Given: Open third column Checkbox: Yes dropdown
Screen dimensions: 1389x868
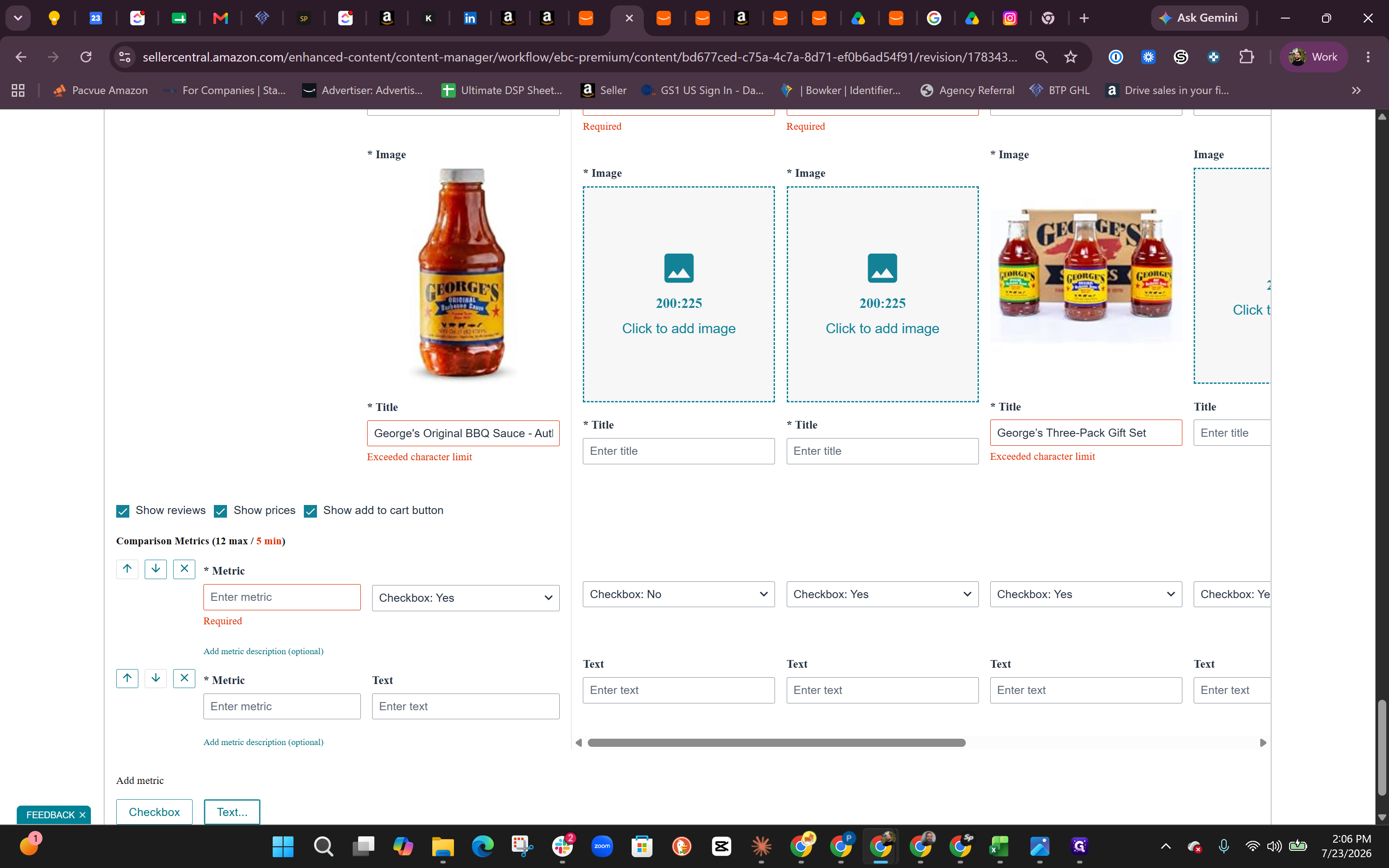Looking at the screenshot, I should click(x=882, y=594).
